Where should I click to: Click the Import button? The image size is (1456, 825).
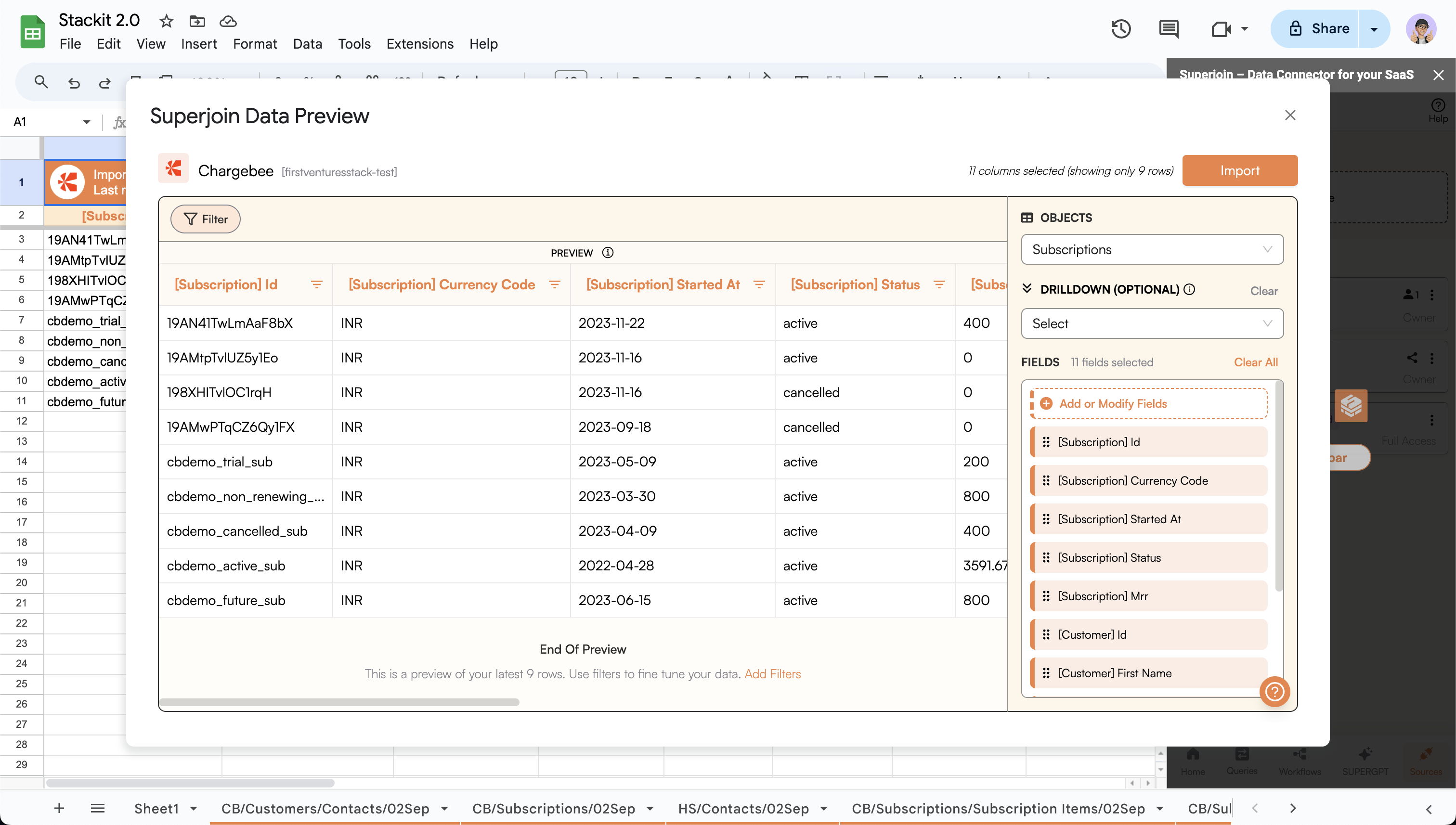tap(1239, 170)
